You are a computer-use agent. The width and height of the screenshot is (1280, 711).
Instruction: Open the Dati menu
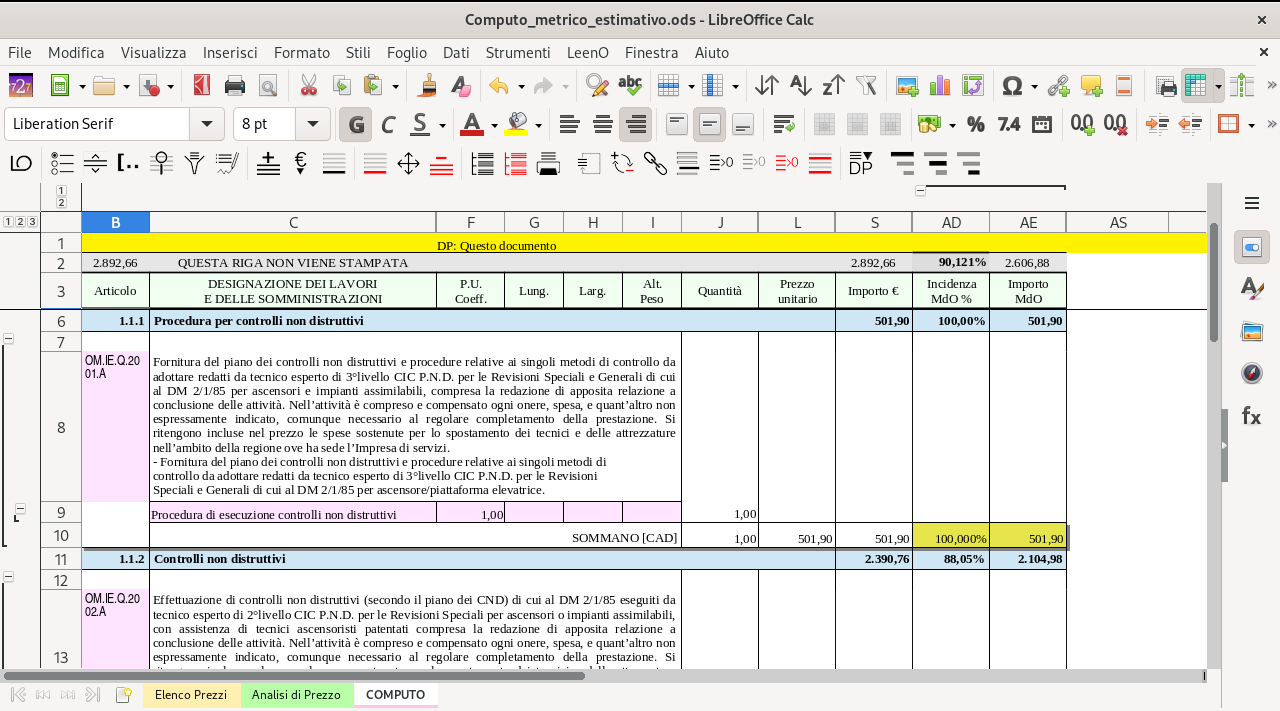point(456,52)
